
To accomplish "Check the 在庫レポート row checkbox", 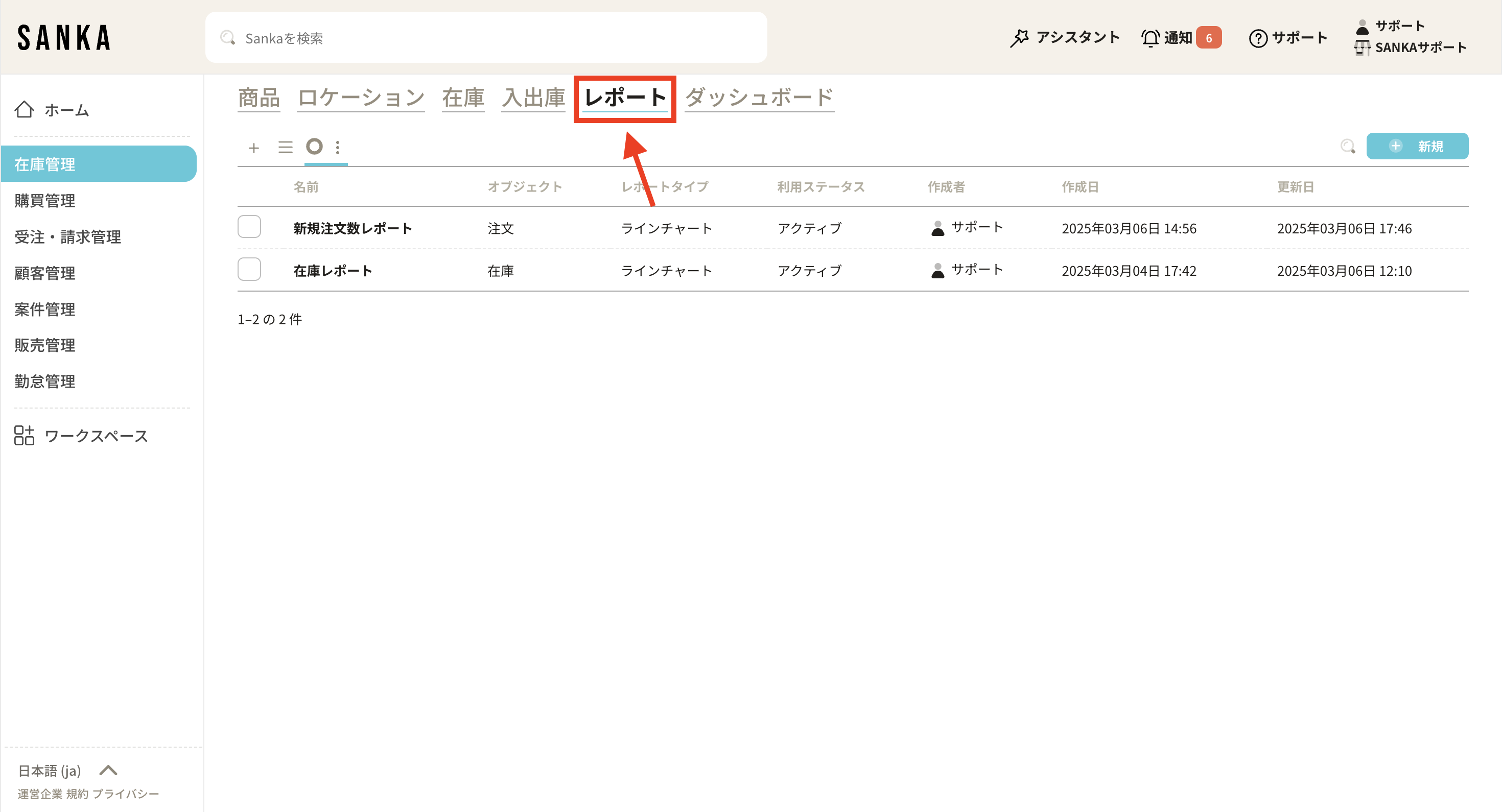I will tap(249, 269).
